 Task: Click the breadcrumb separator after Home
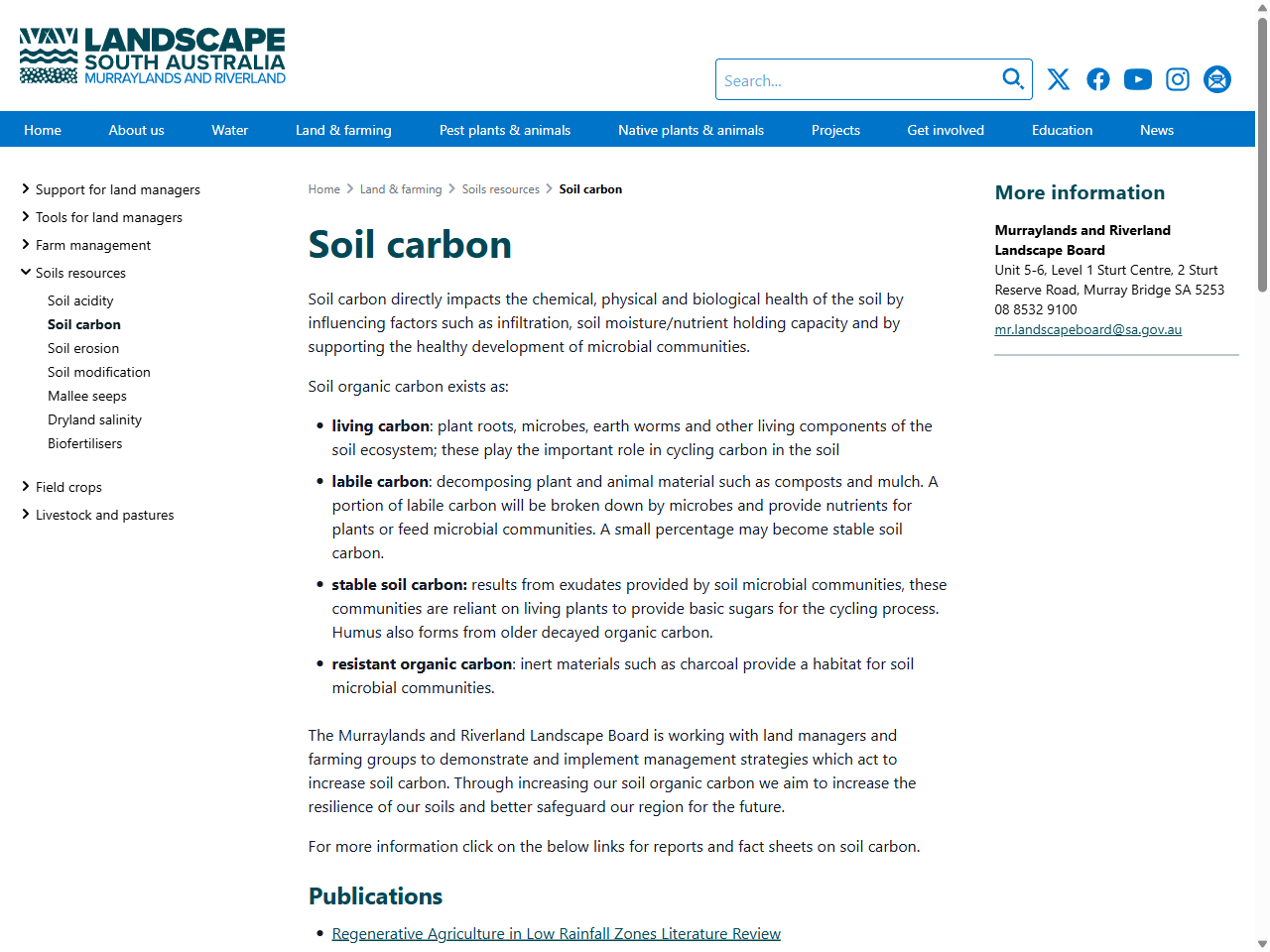click(x=347, y=188)
